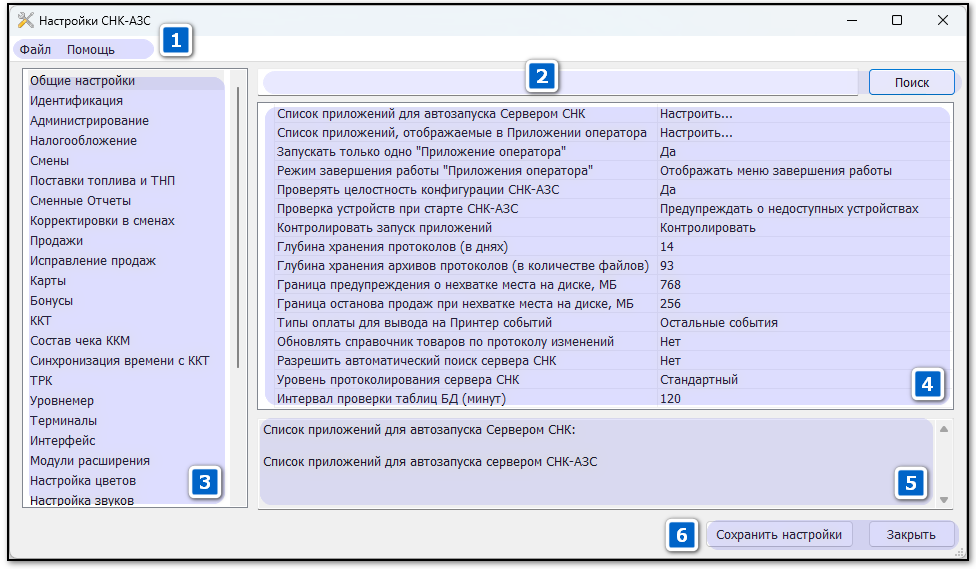This screenshot has width=976, height=569.
Task: Open Остальные события payment types value
Action: pos(719,323)
